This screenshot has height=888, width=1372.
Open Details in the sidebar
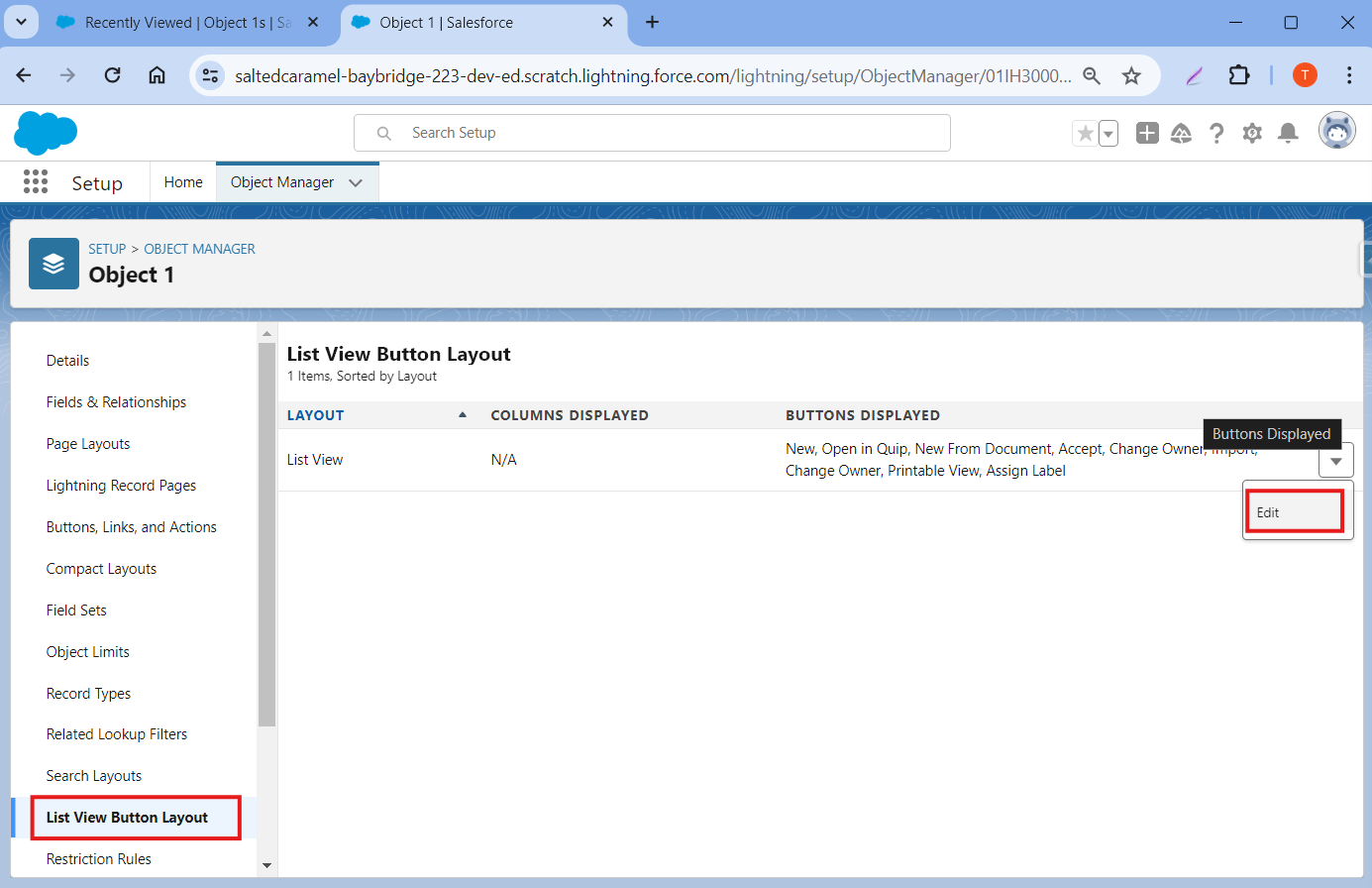pyautogui.click(x=67, y=361)
